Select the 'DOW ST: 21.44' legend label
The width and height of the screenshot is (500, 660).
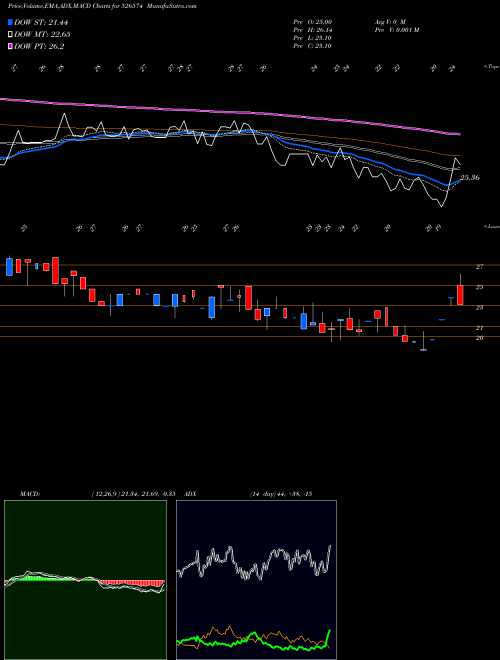pos(41,22)
